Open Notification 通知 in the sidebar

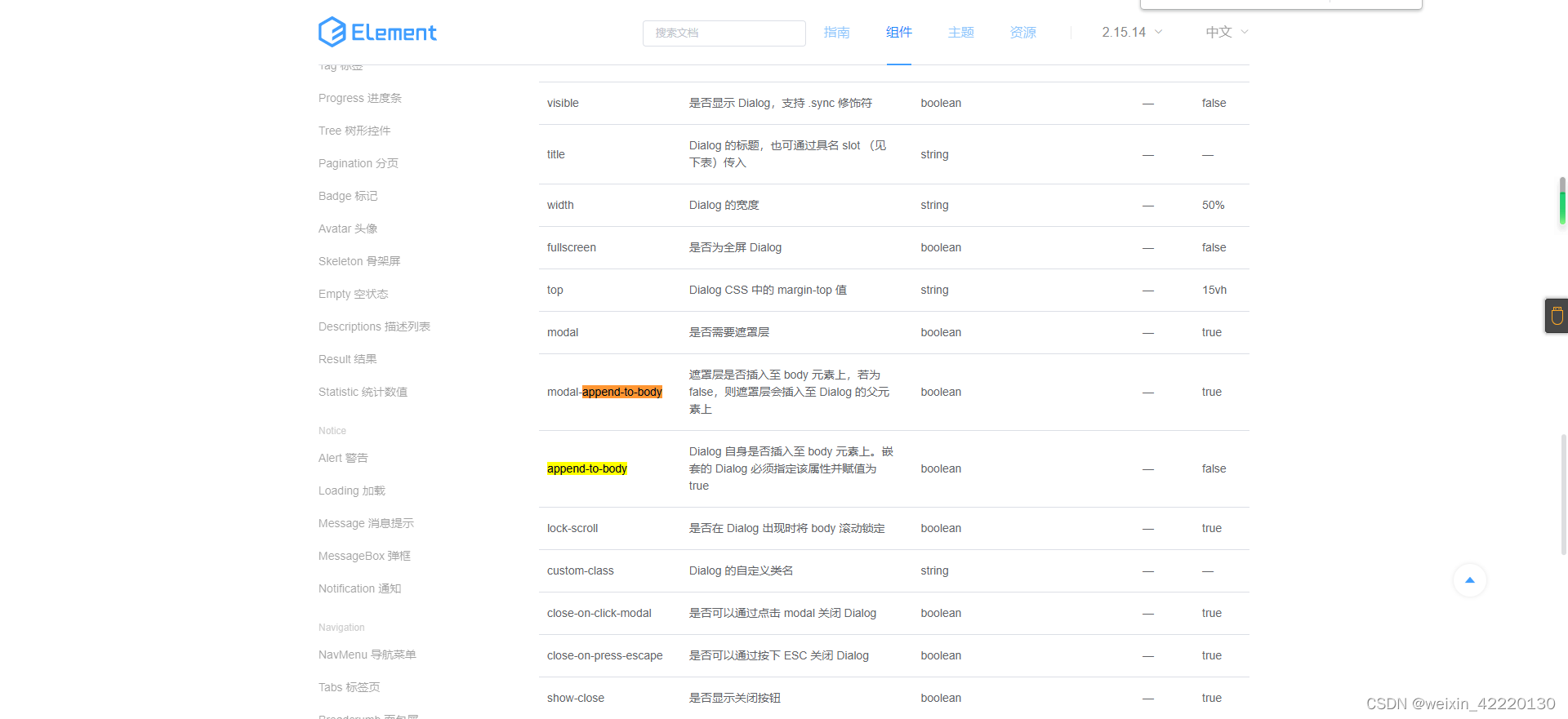click(359, 588)
